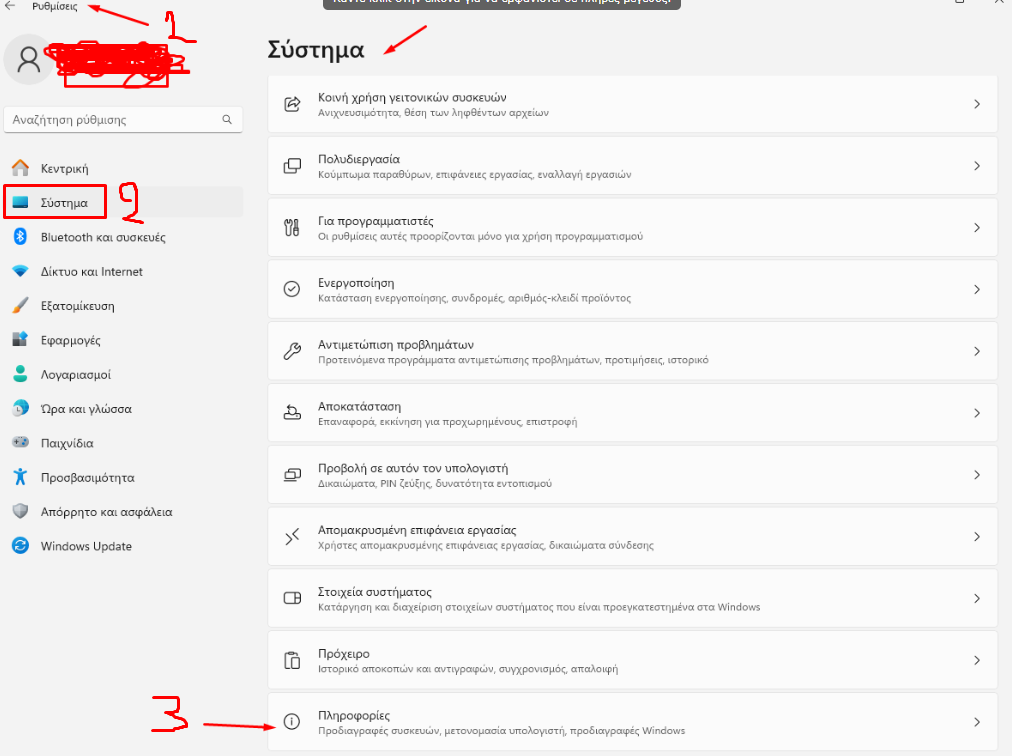Image resolution: width=1012 pixels, height=756 pixels.
Task: Click the back arrow next to Ρυθμίσεις
Action: point(10,6)
